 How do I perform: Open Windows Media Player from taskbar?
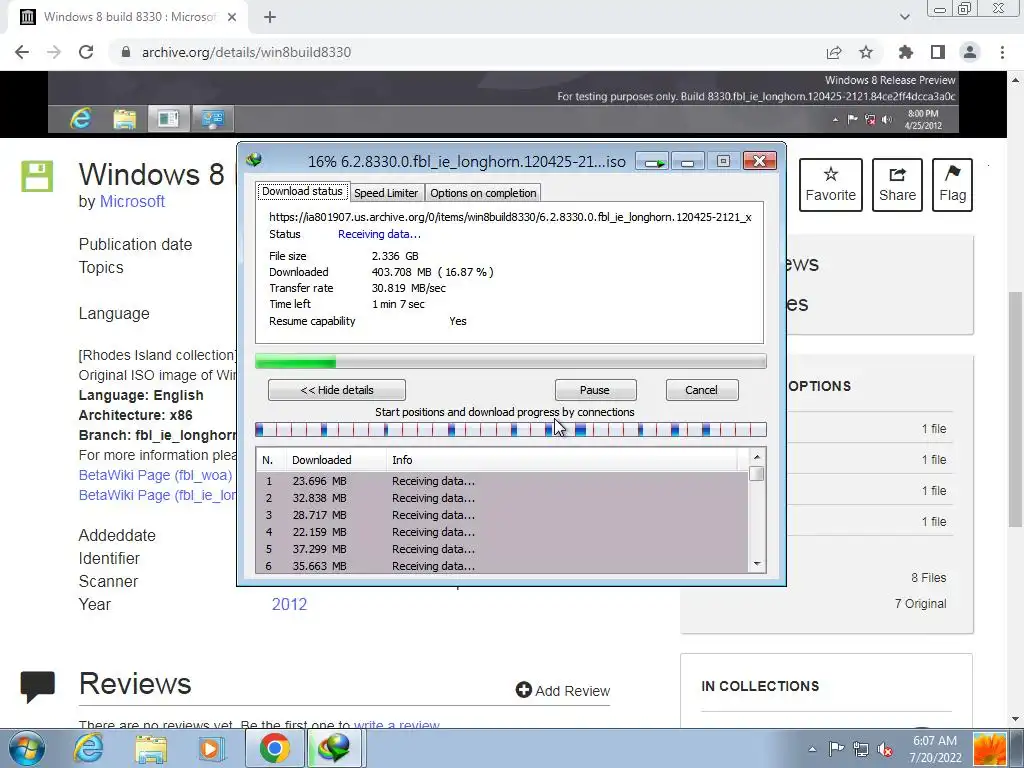210,748
